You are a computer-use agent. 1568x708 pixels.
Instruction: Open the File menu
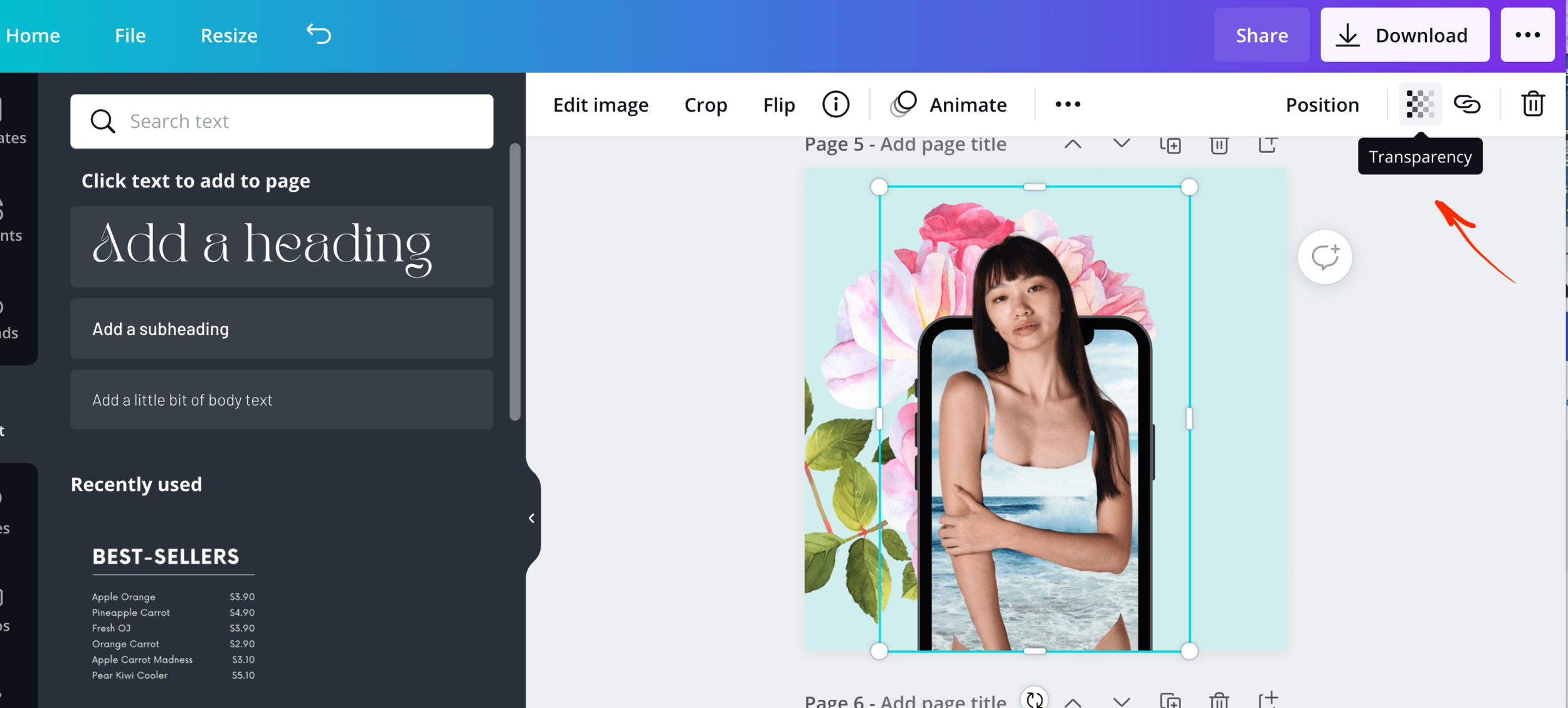[x=130, y=35]
